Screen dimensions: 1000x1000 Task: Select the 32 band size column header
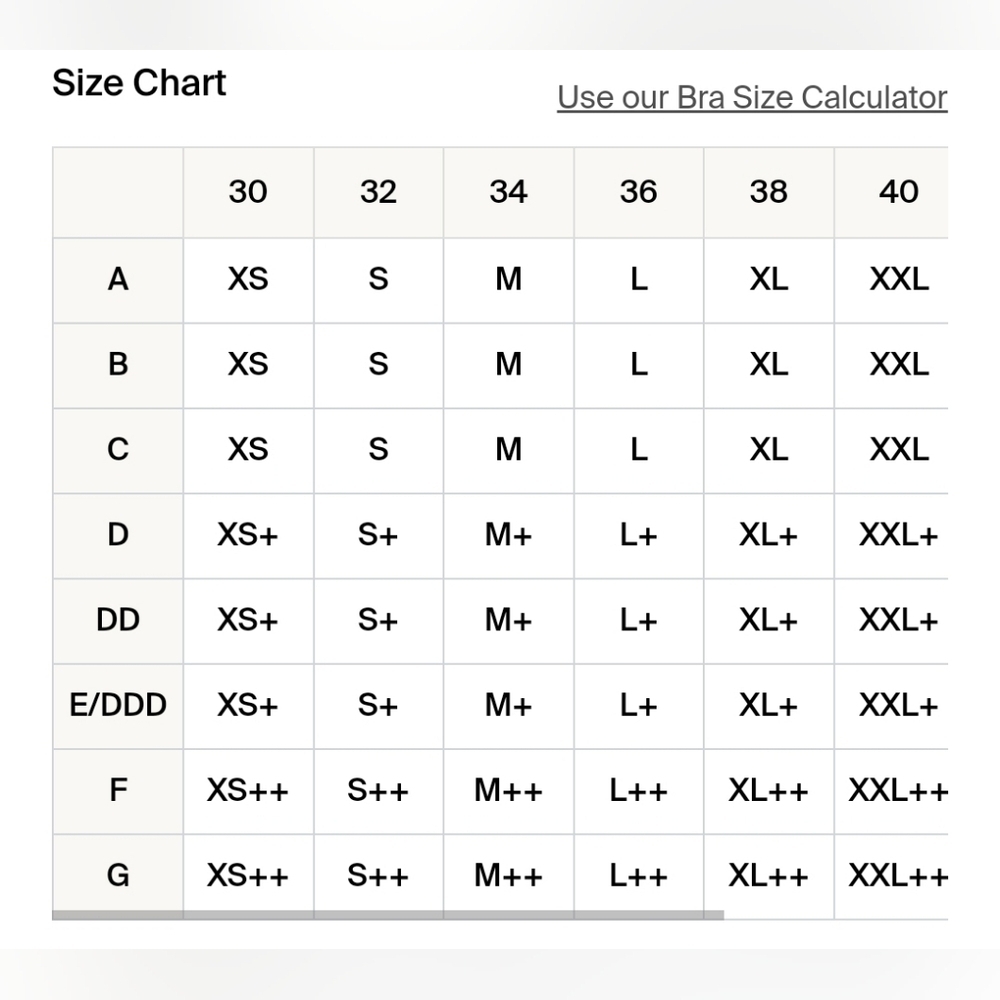pyautogui.click(x=378, y=192)
